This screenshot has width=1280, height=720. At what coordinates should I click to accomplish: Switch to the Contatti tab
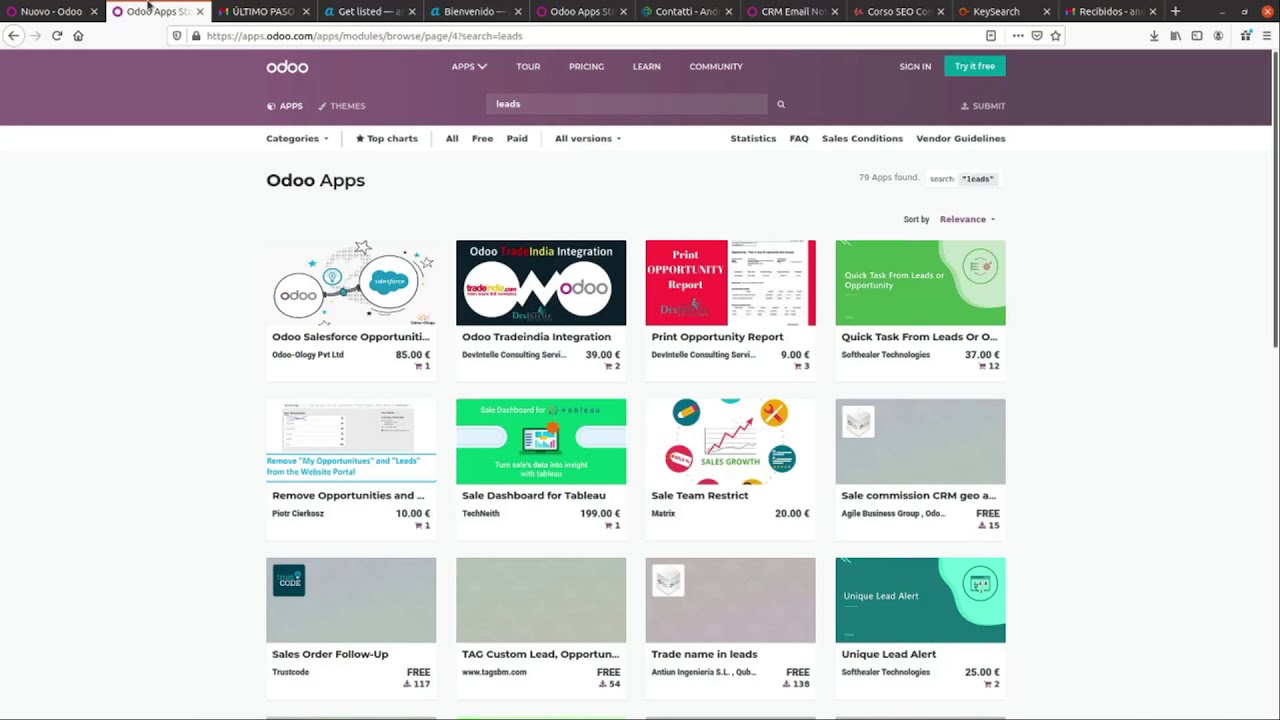(687, 12)
